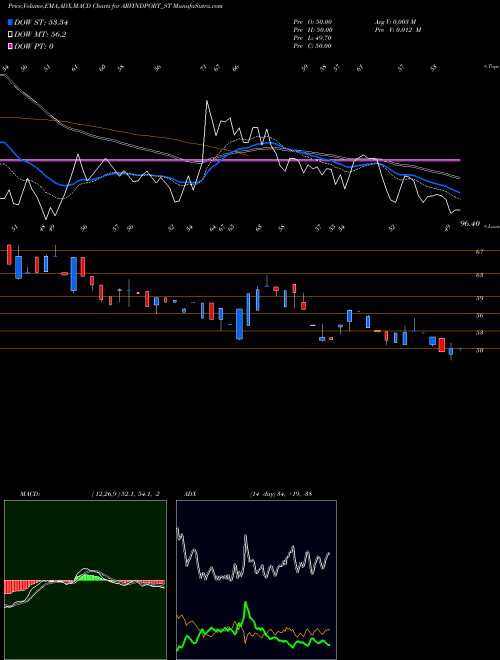The height and width of the screenshot is (660, 500).
Task: Select the DOW PT: 0 label
Action: (x=34, y=46)
